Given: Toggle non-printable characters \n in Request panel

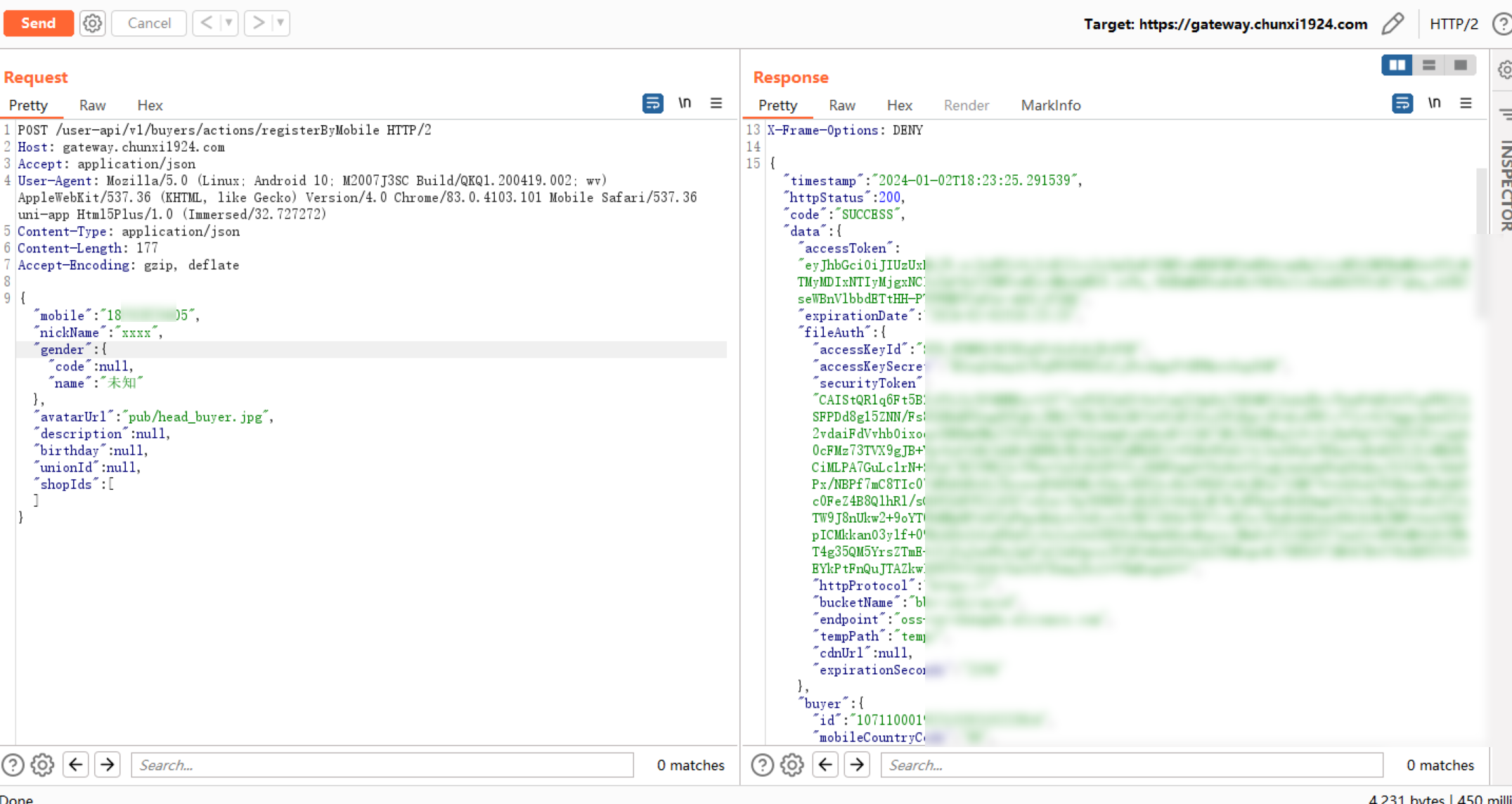Looking at the screenshot, I should coord(685,103).
